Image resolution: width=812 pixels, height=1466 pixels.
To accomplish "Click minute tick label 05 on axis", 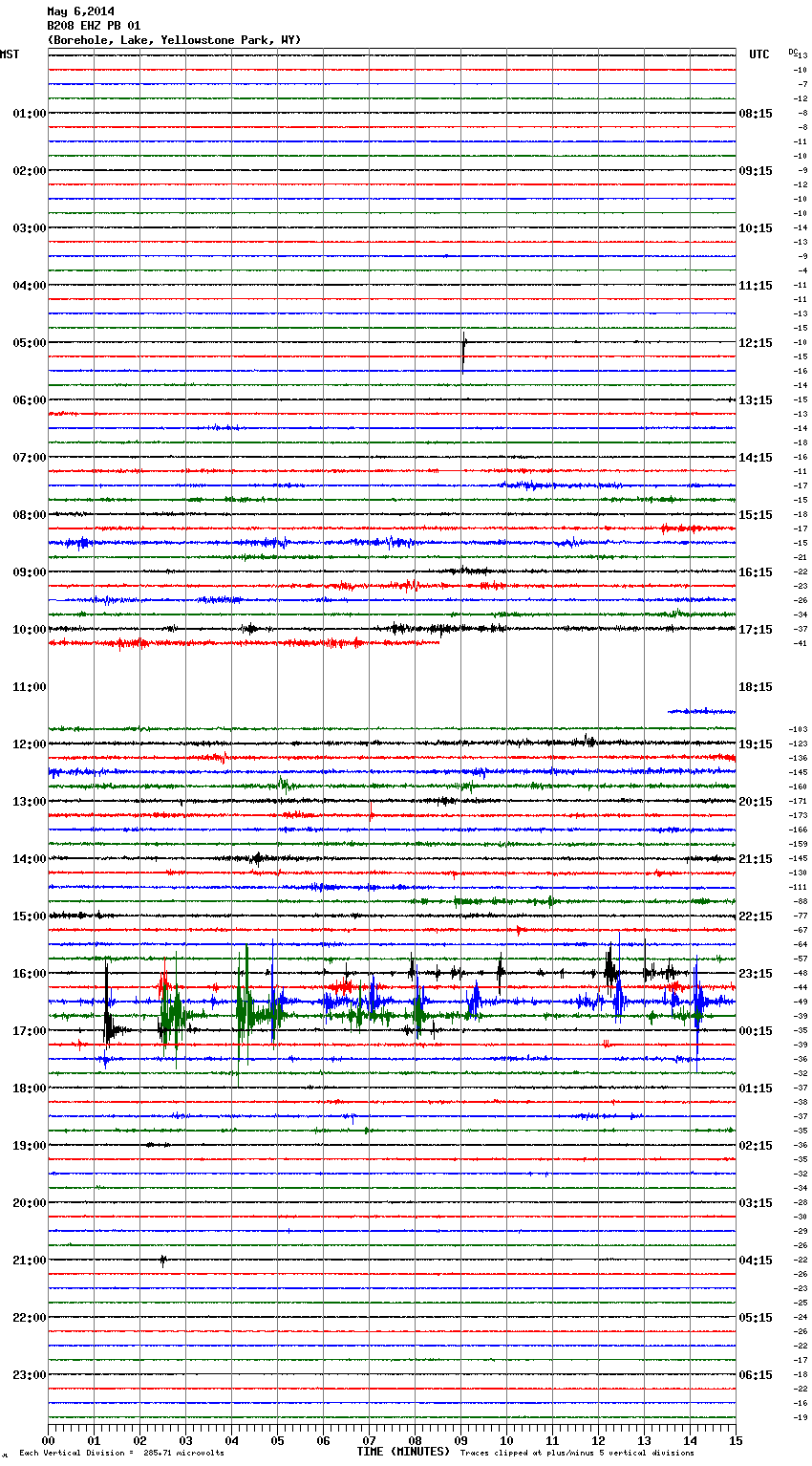I will (277, 1440).
